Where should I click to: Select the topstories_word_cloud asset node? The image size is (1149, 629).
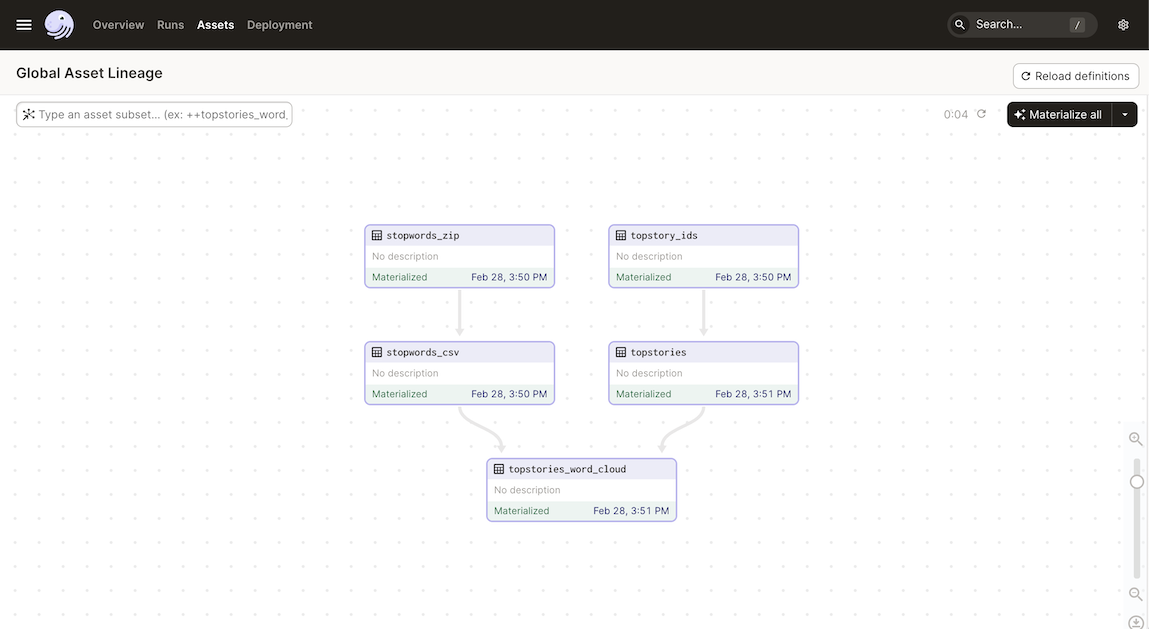pyautogui.click(x=581, y=489)
